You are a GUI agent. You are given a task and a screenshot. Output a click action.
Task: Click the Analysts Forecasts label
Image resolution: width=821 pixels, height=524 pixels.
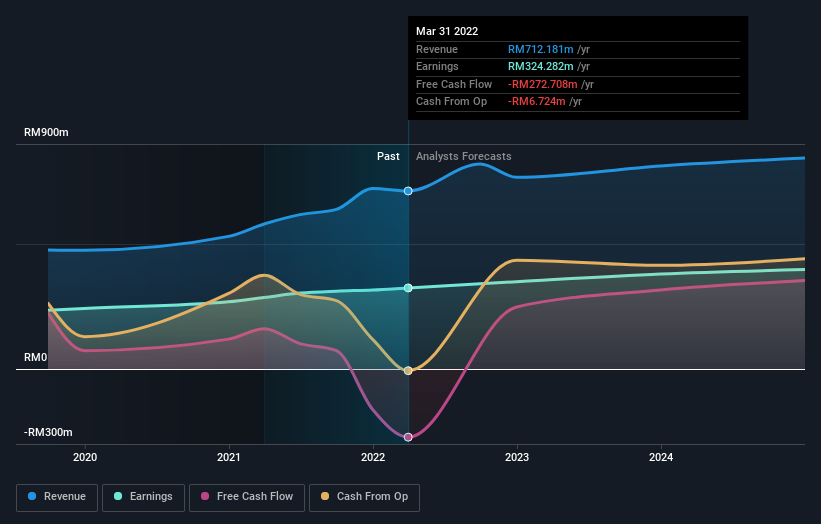463,156
